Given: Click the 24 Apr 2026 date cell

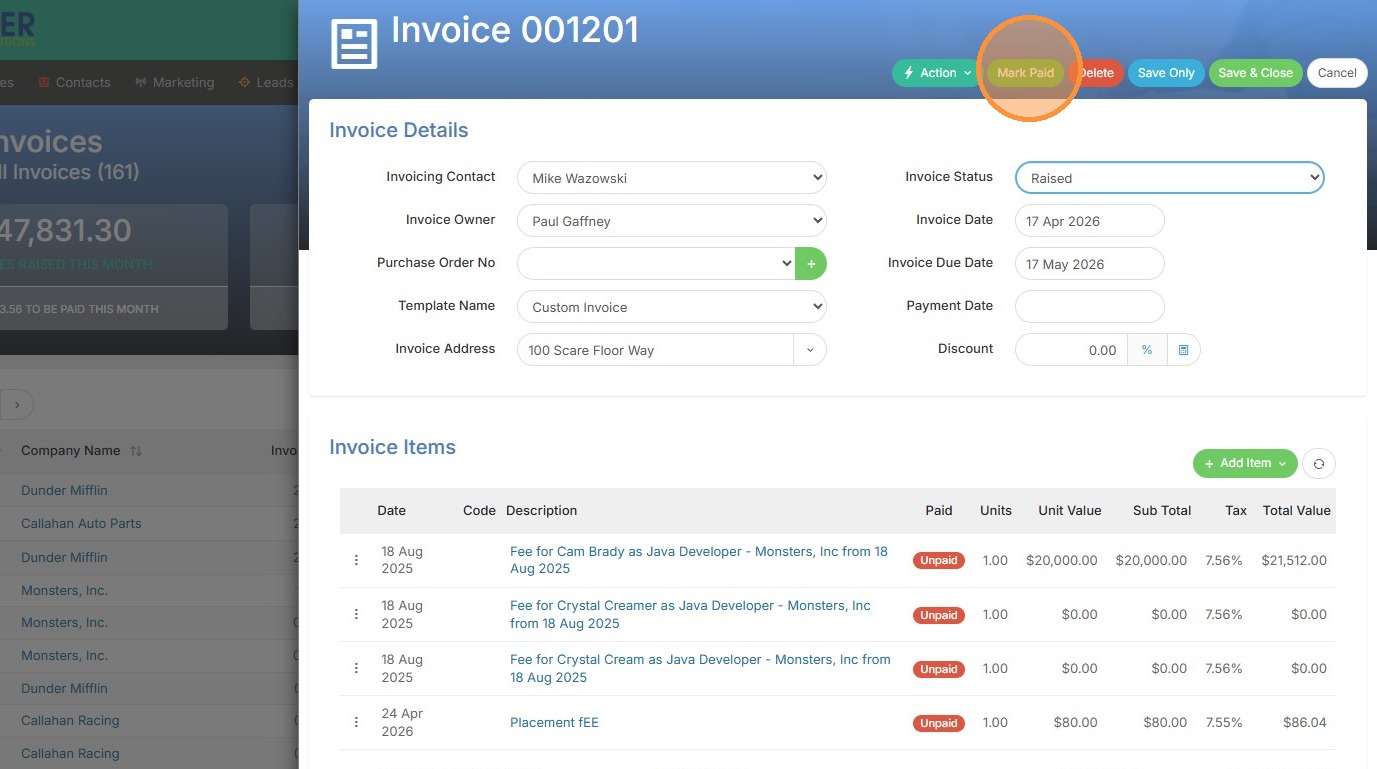Looking at the screenshot, I should [402, 722].
